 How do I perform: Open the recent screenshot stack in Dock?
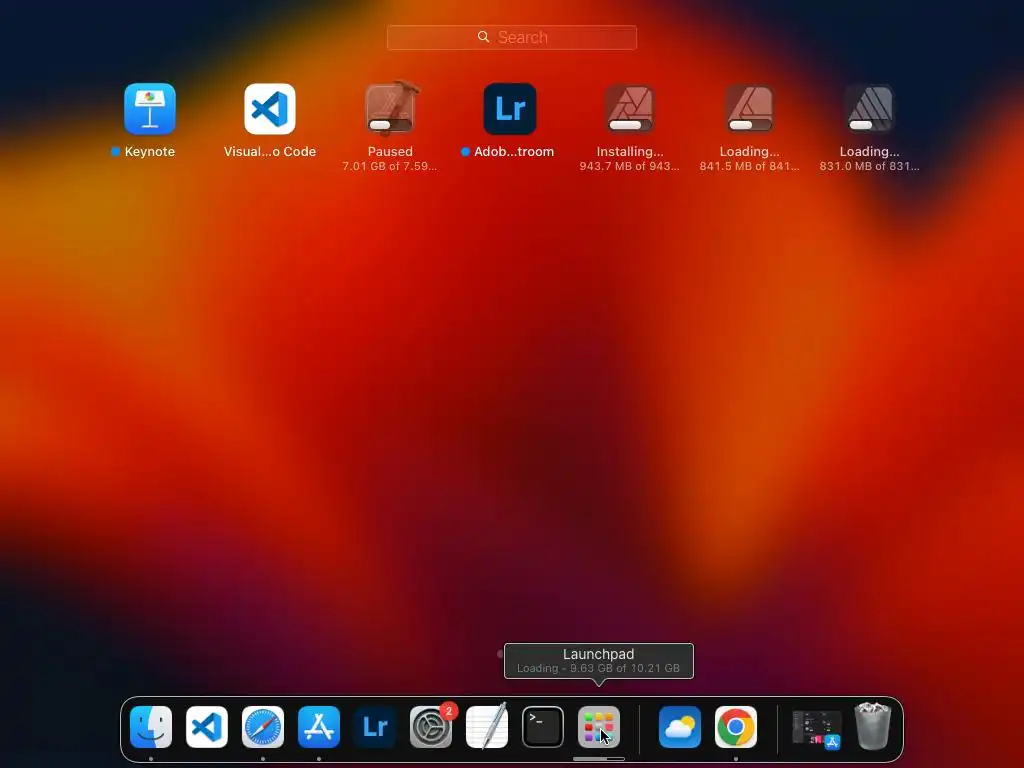816,728
